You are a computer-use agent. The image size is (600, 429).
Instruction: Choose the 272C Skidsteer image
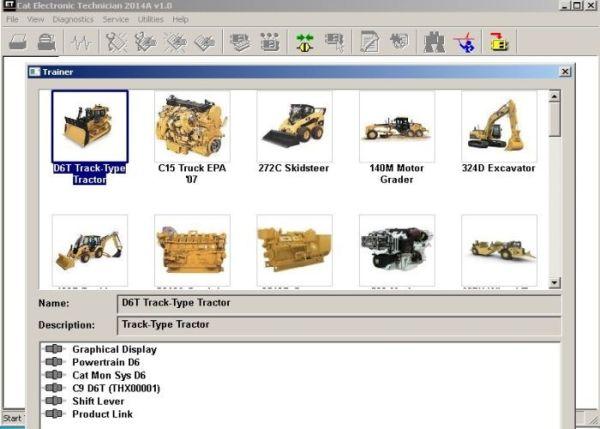(x=294, y=126)
